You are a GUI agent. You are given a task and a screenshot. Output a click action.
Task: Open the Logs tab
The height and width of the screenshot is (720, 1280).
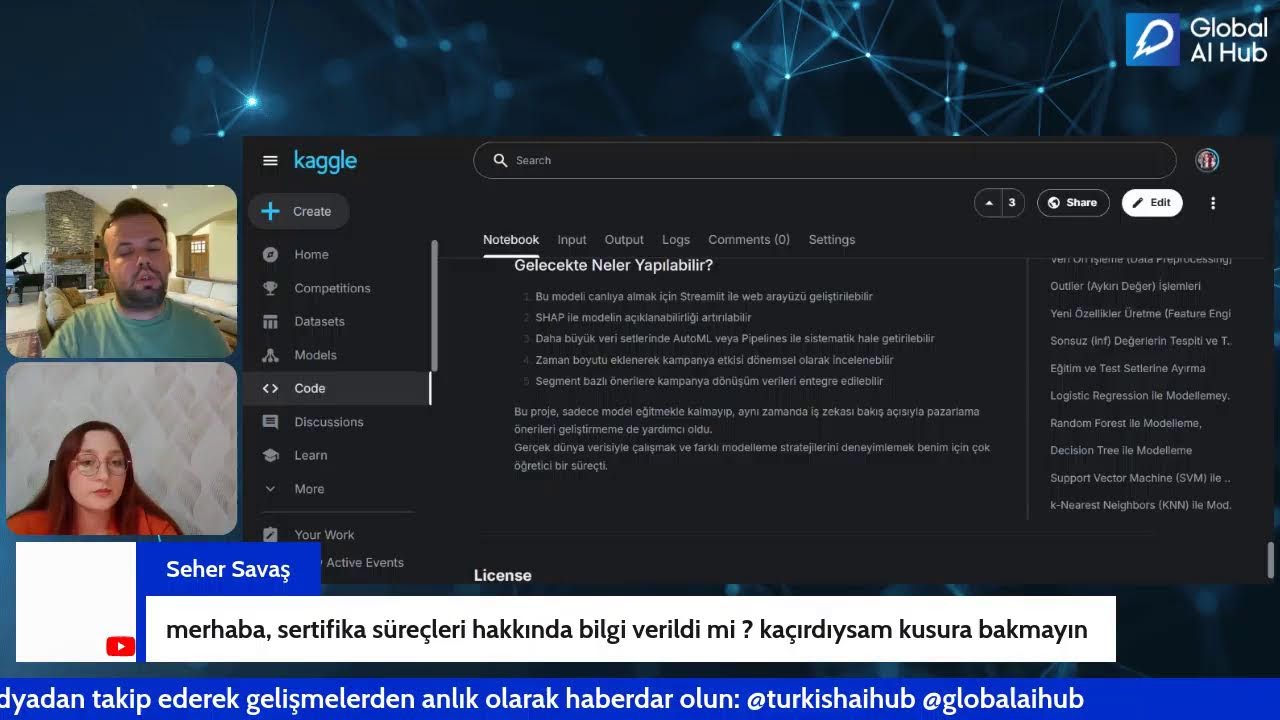(676, 240)
